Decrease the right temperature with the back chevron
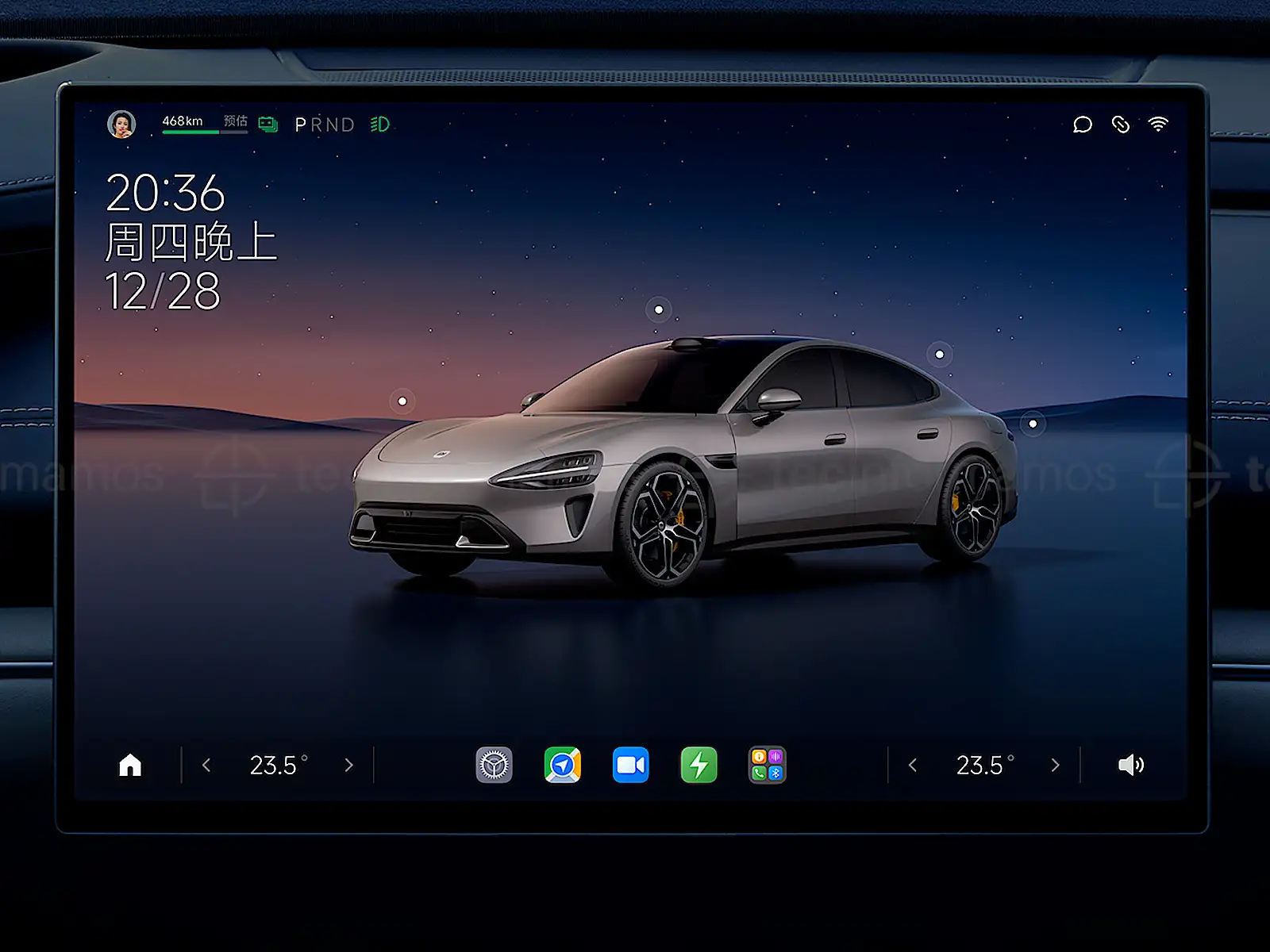The width and height of the screenshot is (1270, 952). (913, 765)
